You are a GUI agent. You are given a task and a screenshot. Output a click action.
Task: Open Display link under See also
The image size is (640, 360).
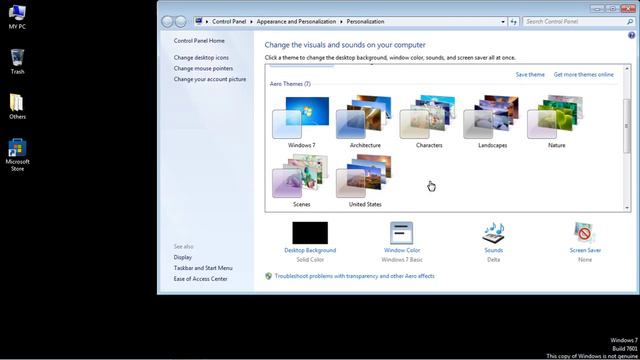click(x=182, y=257)
